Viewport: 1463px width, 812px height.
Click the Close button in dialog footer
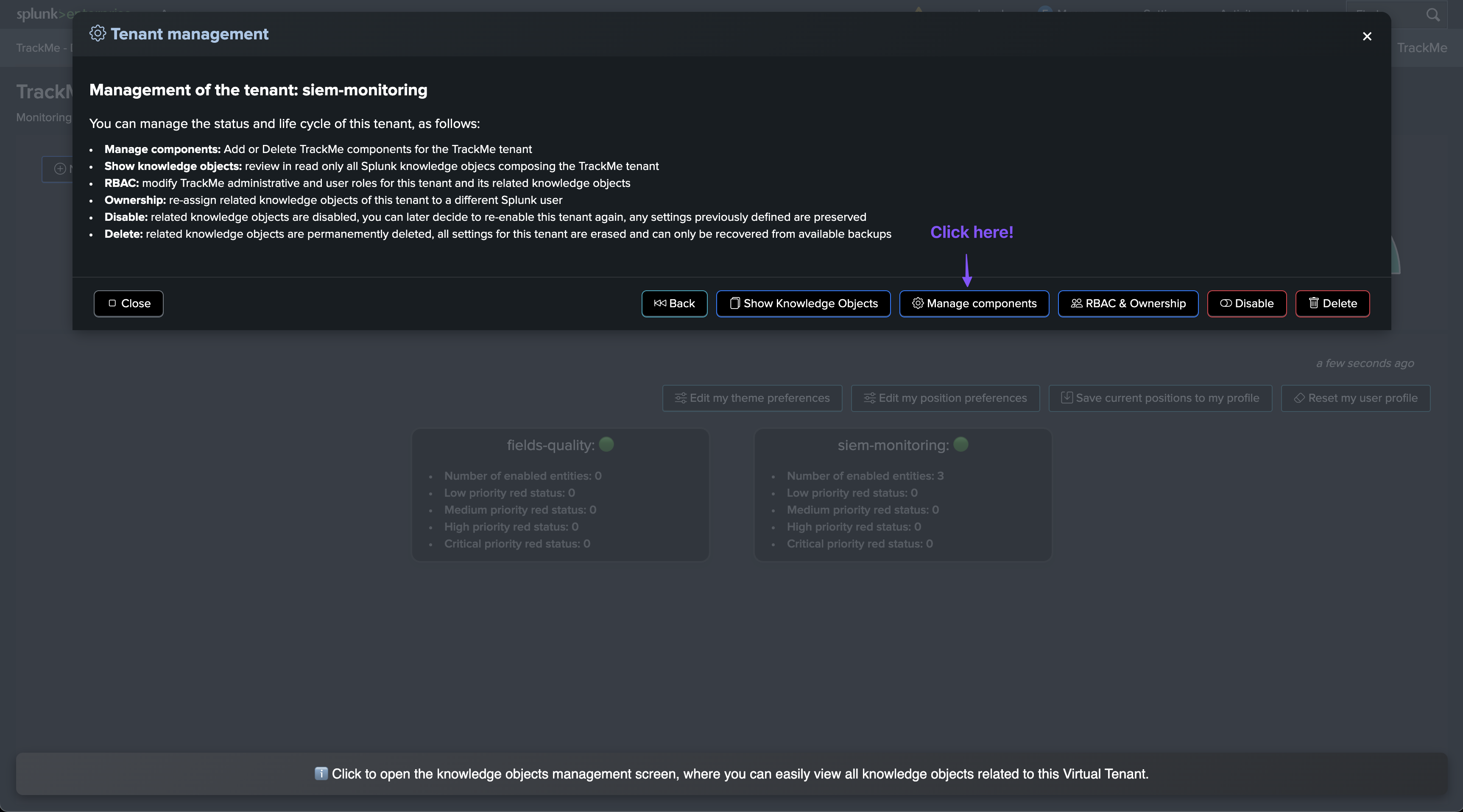pos(128,303)
